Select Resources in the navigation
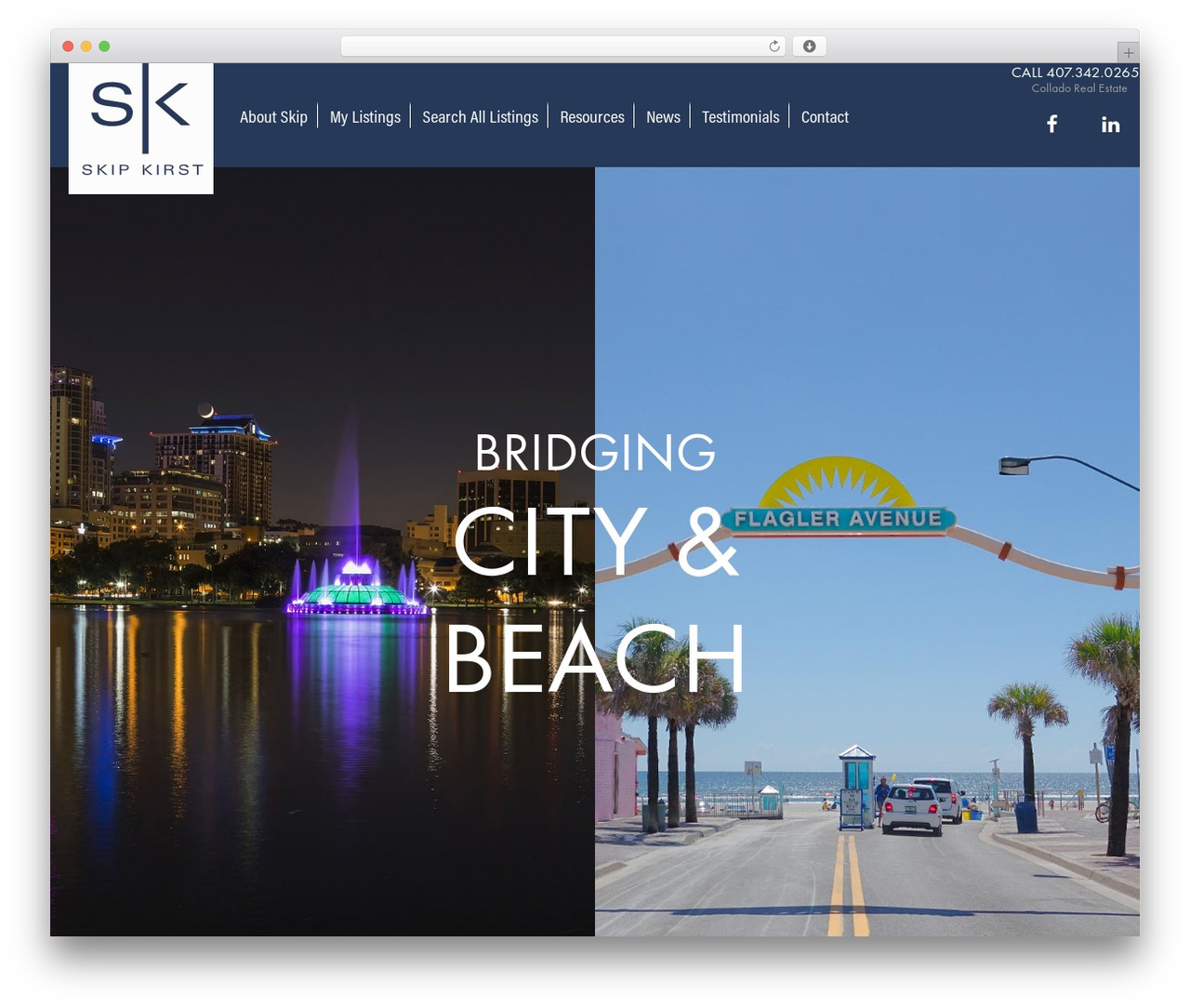 tap(592, 117)
